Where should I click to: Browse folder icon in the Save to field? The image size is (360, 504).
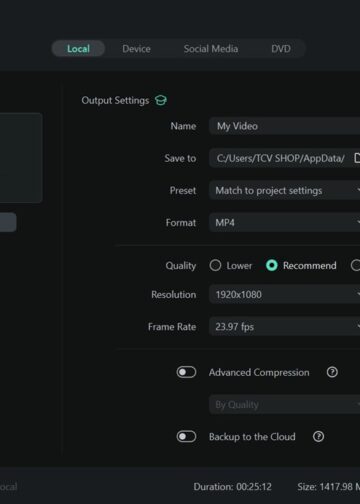click(357, 158)
